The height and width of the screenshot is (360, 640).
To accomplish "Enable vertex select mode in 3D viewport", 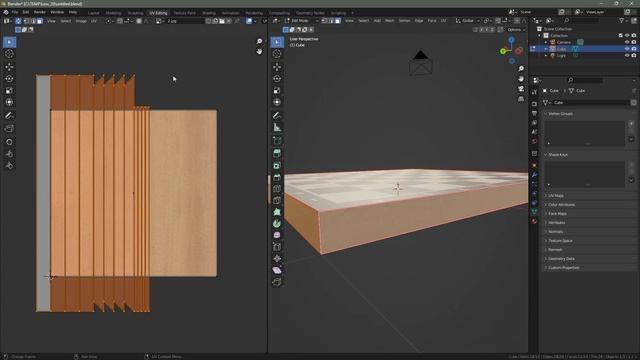I will 324,20.
